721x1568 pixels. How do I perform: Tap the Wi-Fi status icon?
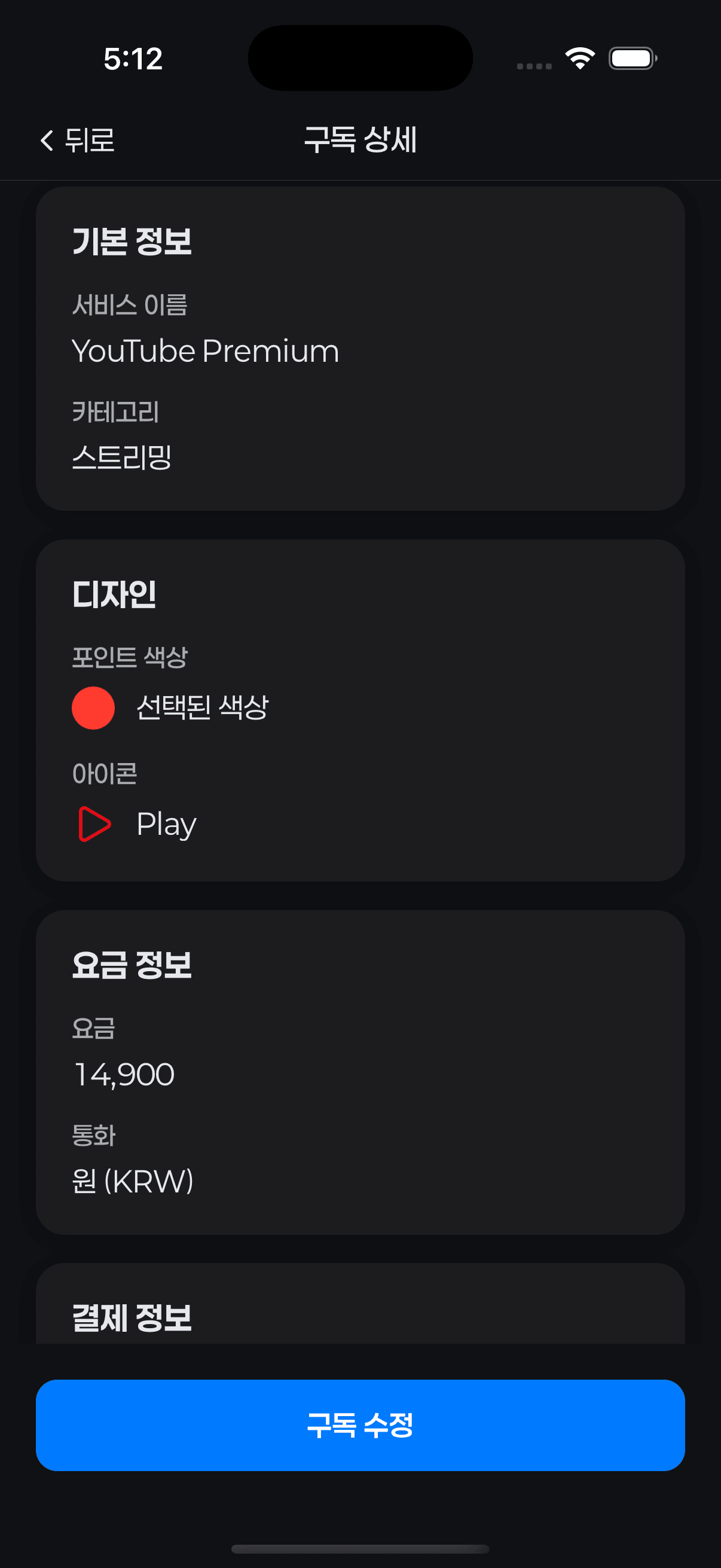click(x=580, y=59)
